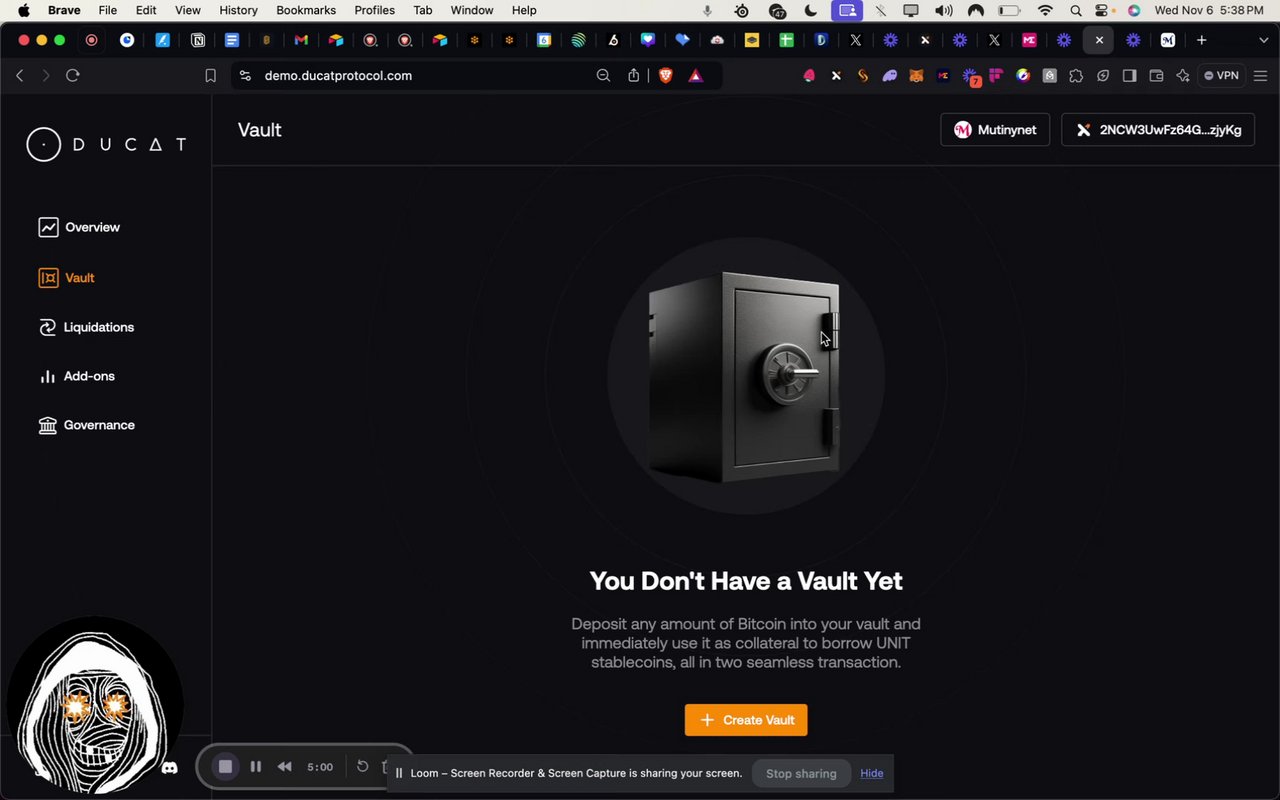Image resolution: width=1280 pixels, height=800 pixels.
Task: Restart the Loom recording
Action: coord(363,767)
